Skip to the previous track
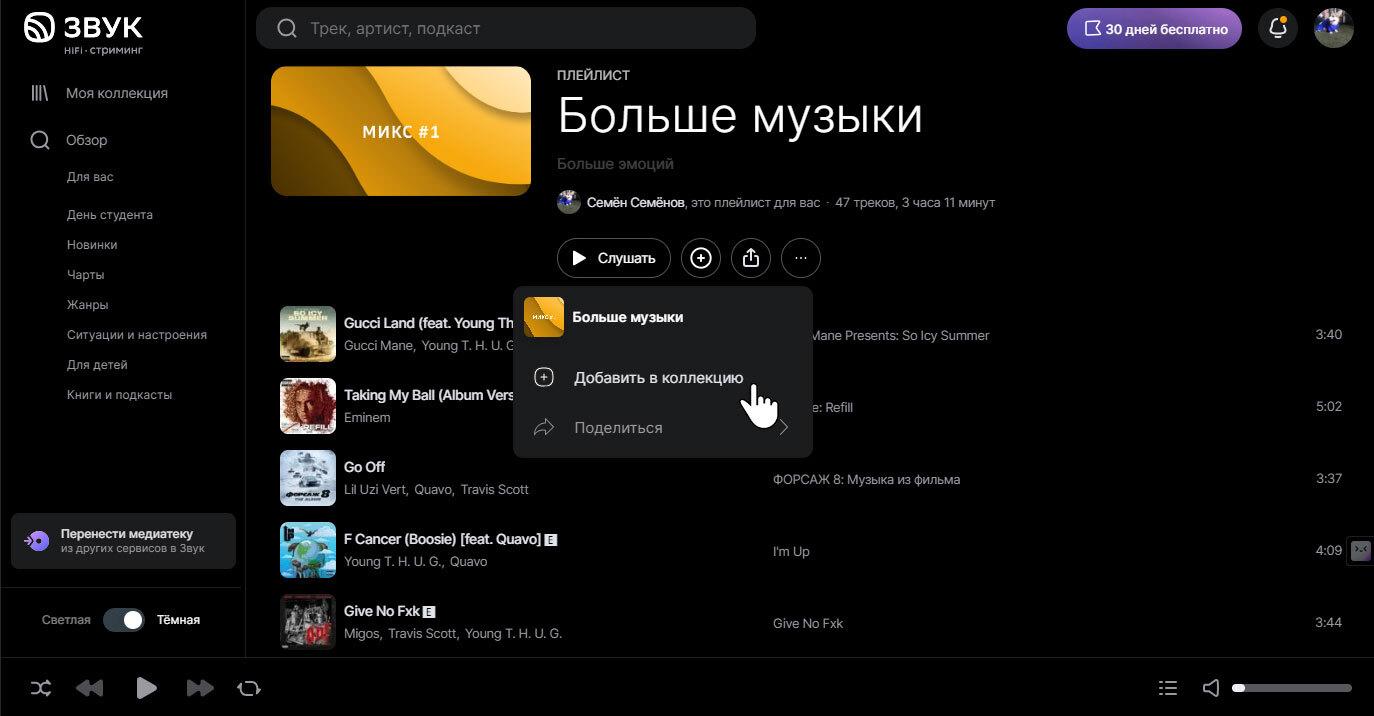1374x716 pixels. pos(90,688)
